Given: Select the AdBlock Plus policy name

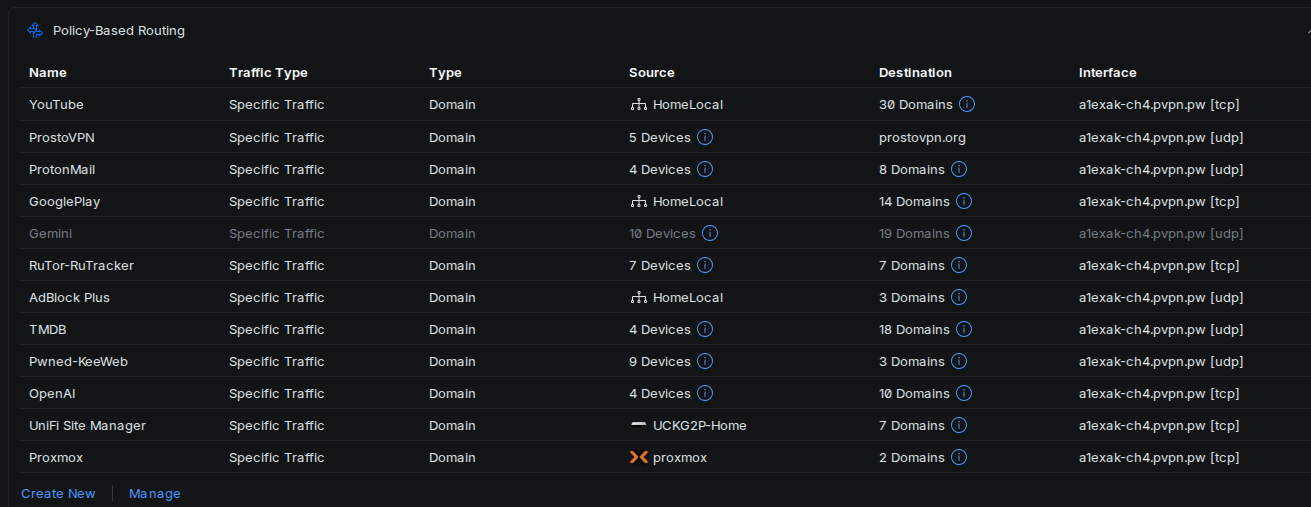Looking at the screenshot, I should point(69,297).
